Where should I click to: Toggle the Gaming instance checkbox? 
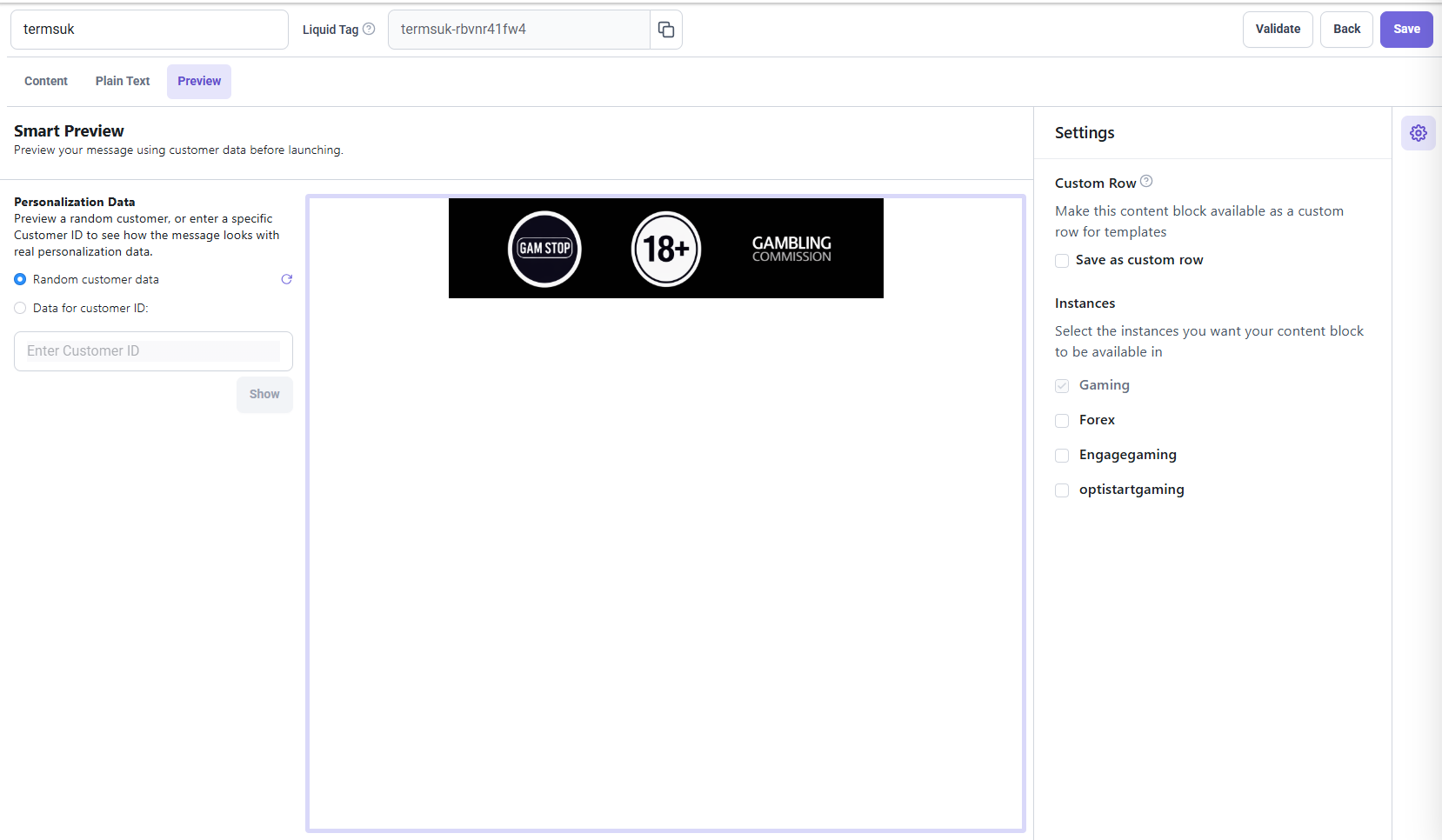[1062, 386]
